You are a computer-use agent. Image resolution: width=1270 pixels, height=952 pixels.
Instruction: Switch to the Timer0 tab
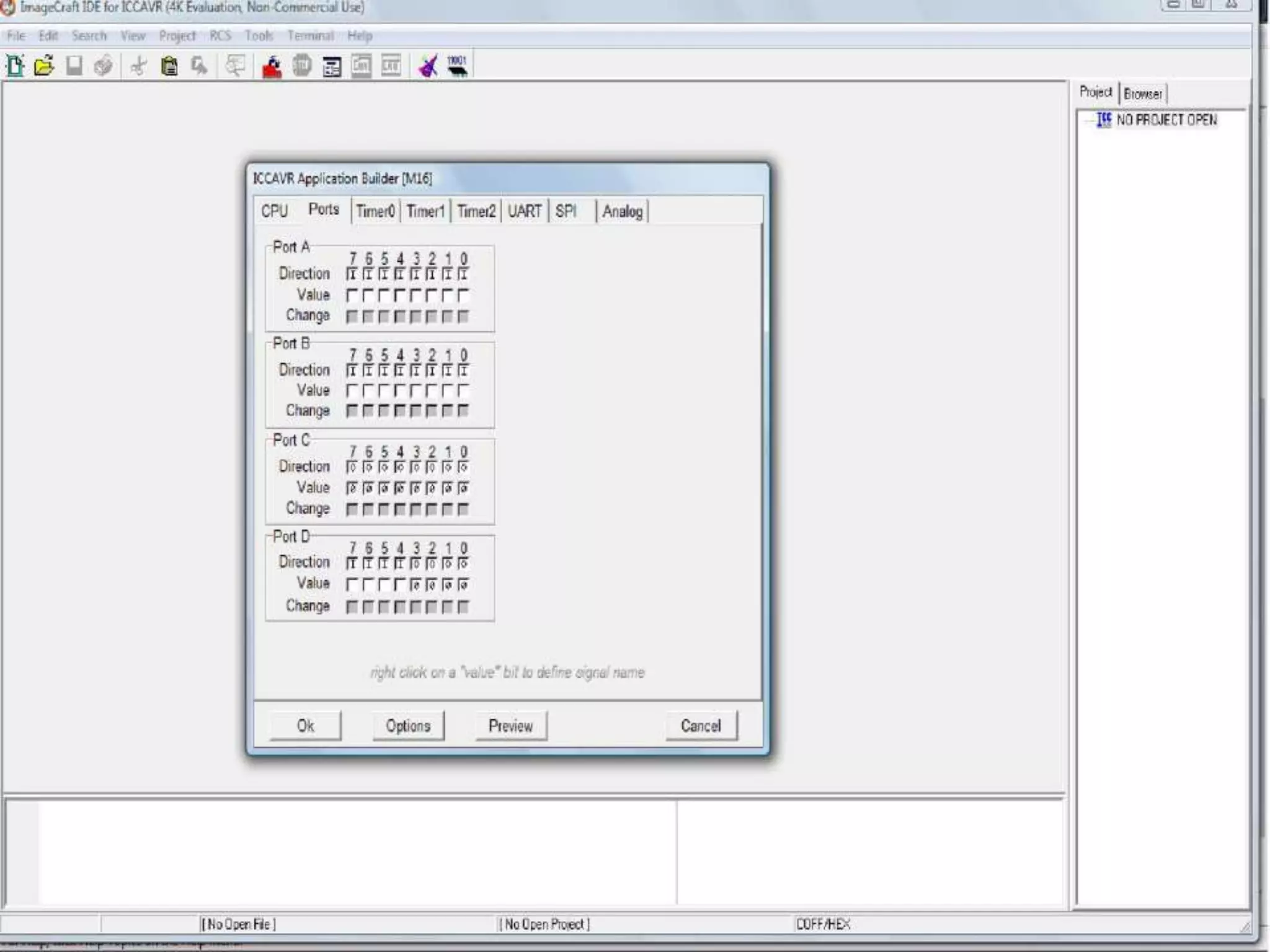(x=375, y=211)
